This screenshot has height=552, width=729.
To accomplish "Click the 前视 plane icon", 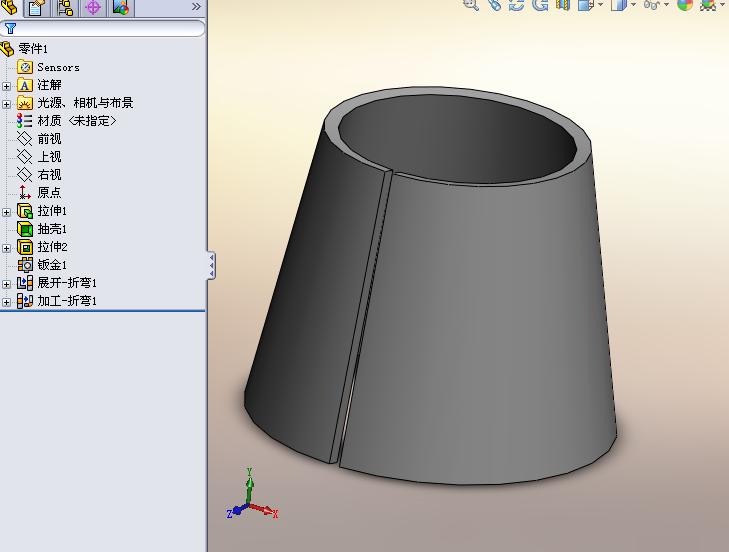I will coord(25,139).
